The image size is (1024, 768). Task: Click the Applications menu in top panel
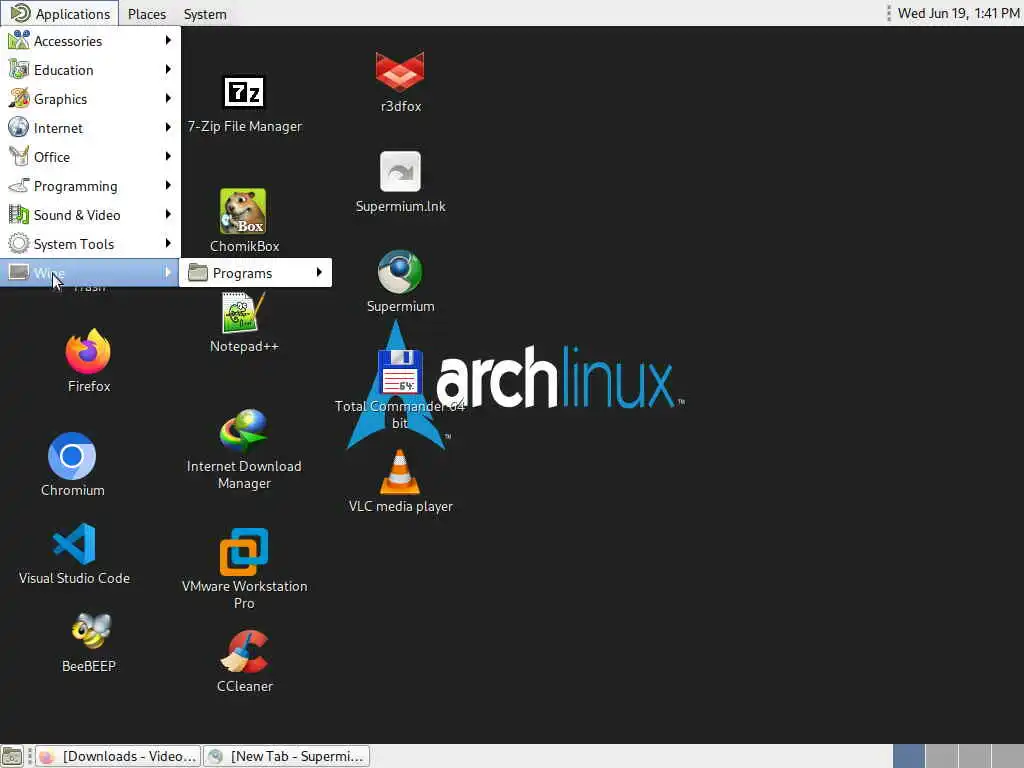[60, 14]
